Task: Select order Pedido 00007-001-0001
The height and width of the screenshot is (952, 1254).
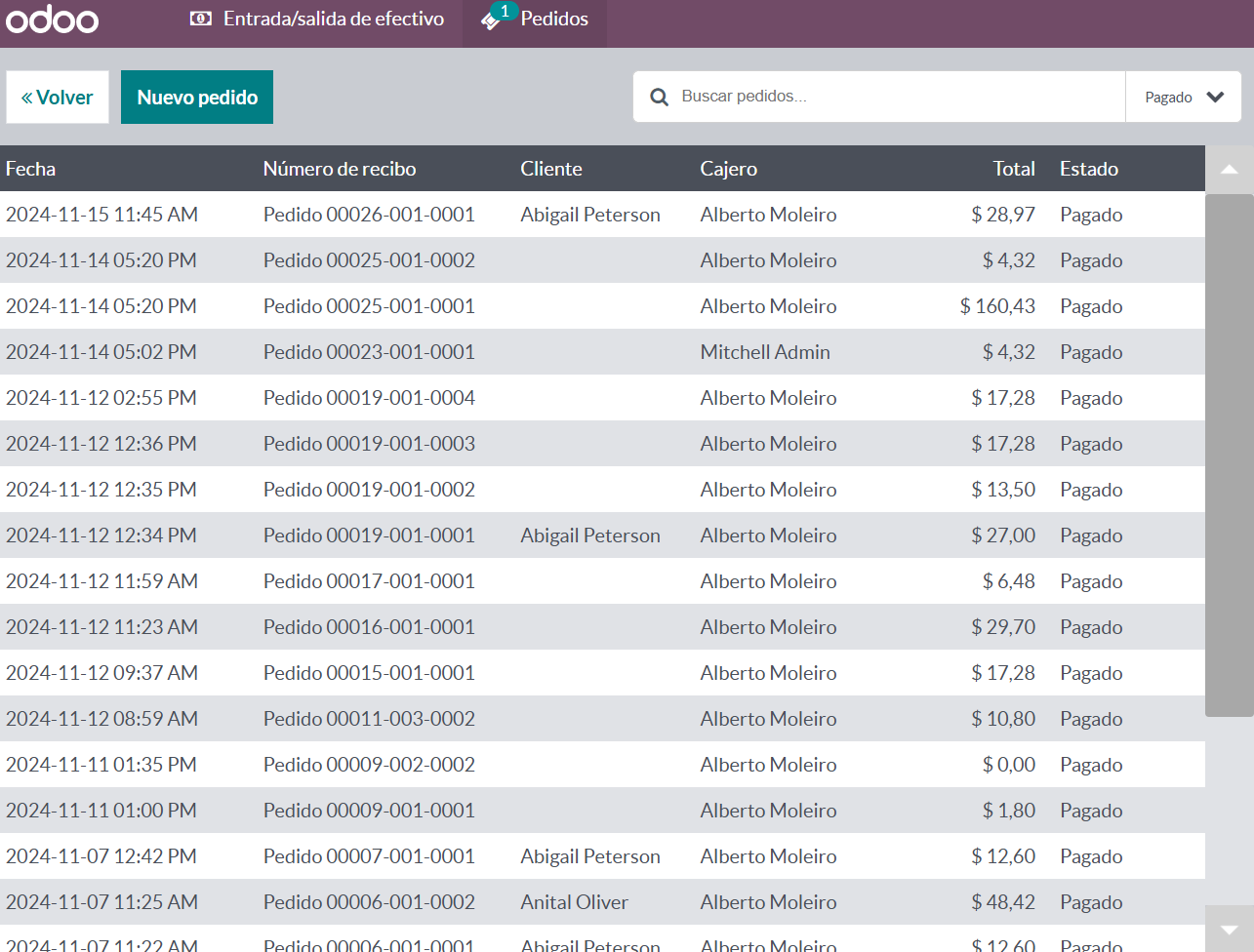Action: pyautogui.click(x=602, y=856)
